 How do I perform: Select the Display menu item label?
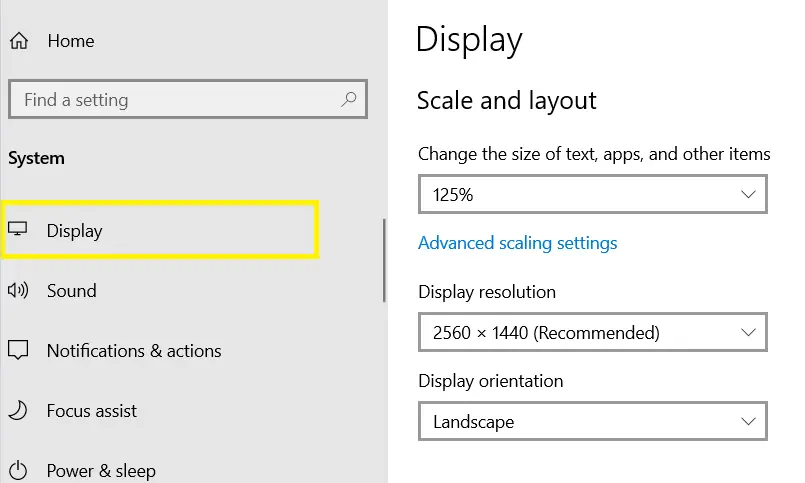click(74, 230)
